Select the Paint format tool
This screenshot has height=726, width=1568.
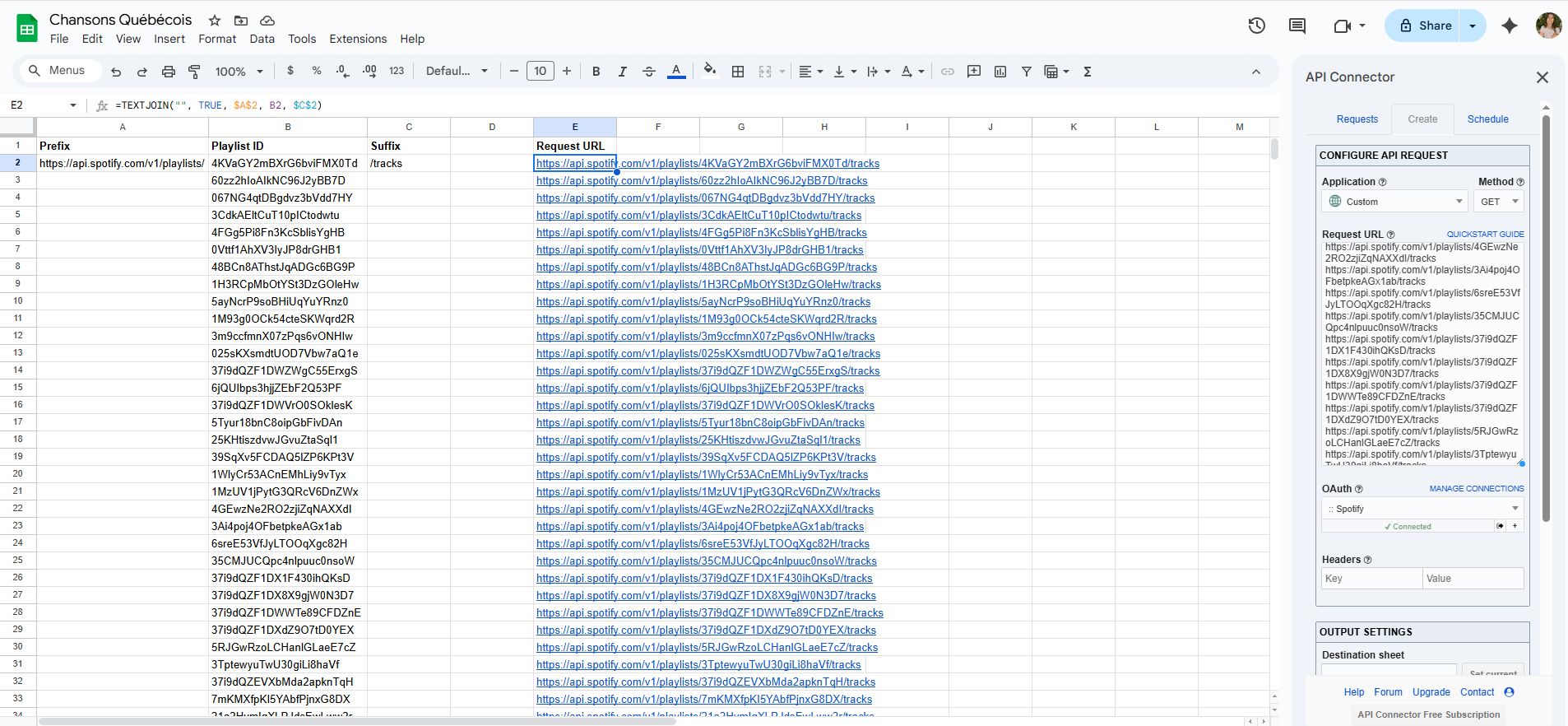195,72
